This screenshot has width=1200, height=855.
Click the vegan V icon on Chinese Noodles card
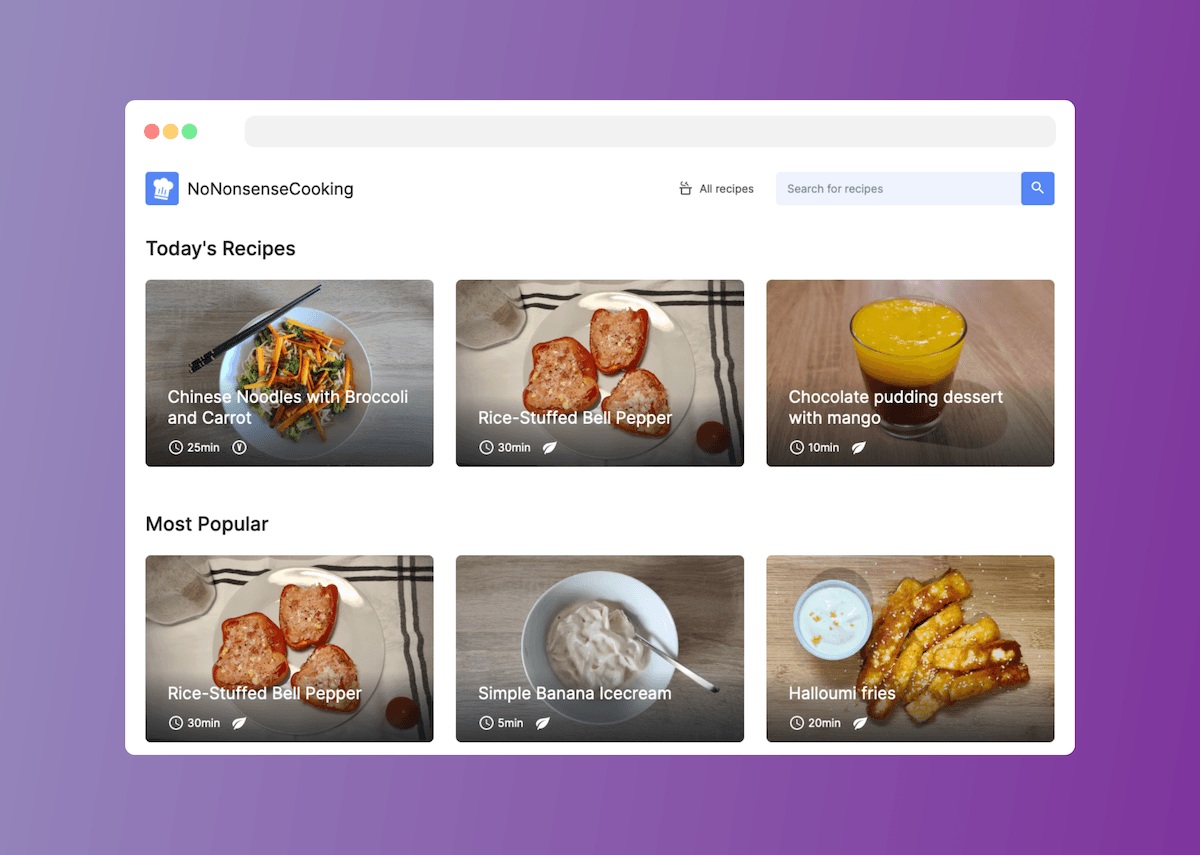(x=239, y=447)
